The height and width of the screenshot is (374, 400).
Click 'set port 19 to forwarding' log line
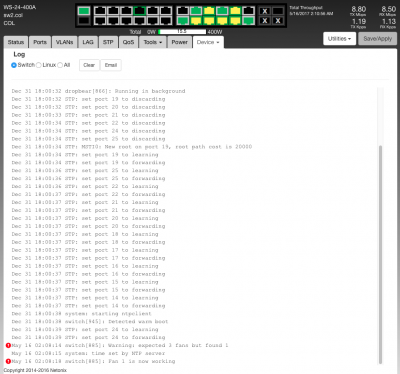click(x=88, y=163)
